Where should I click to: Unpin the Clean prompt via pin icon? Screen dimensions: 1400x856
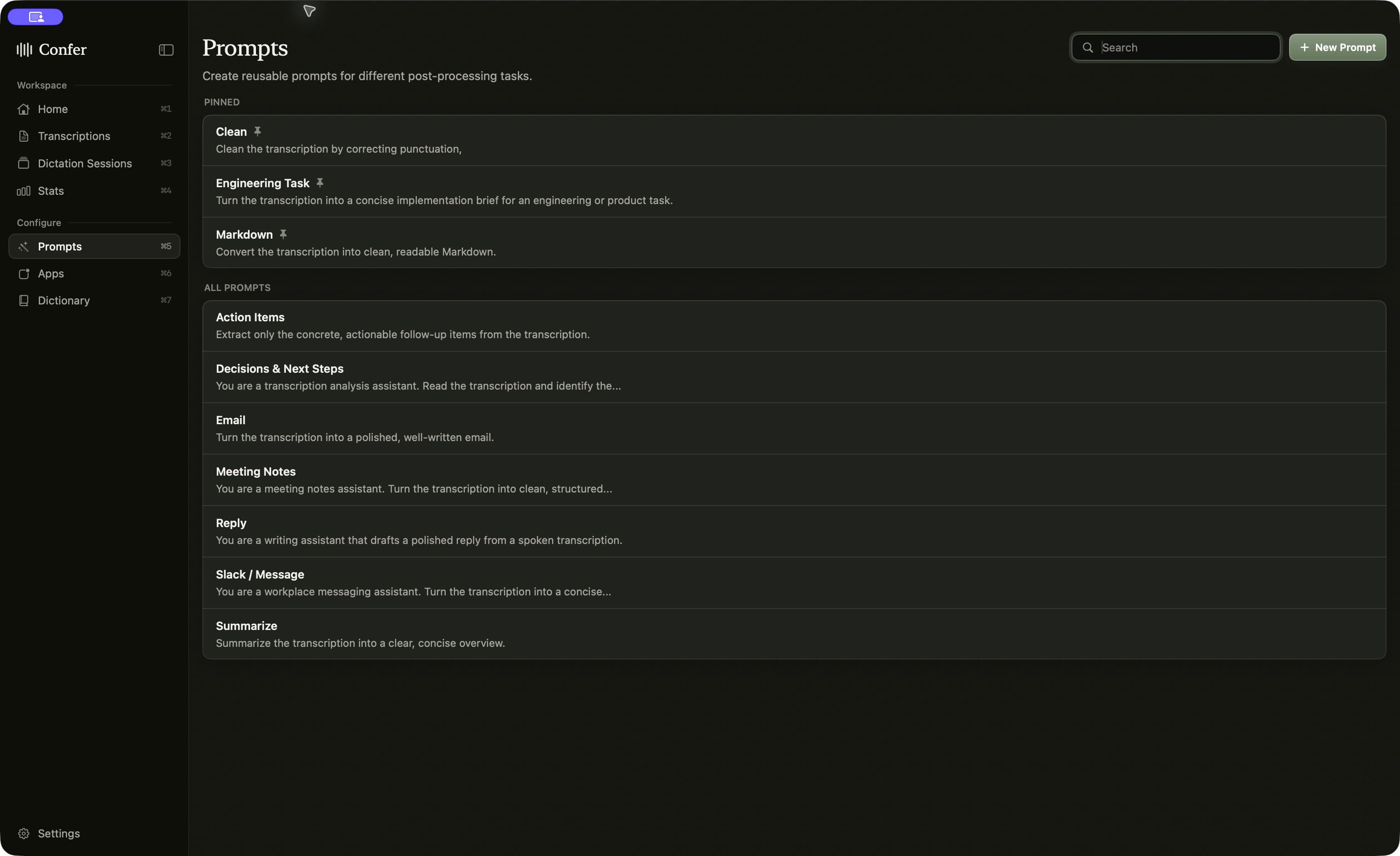pyautogui.click(x=257, y=132)
